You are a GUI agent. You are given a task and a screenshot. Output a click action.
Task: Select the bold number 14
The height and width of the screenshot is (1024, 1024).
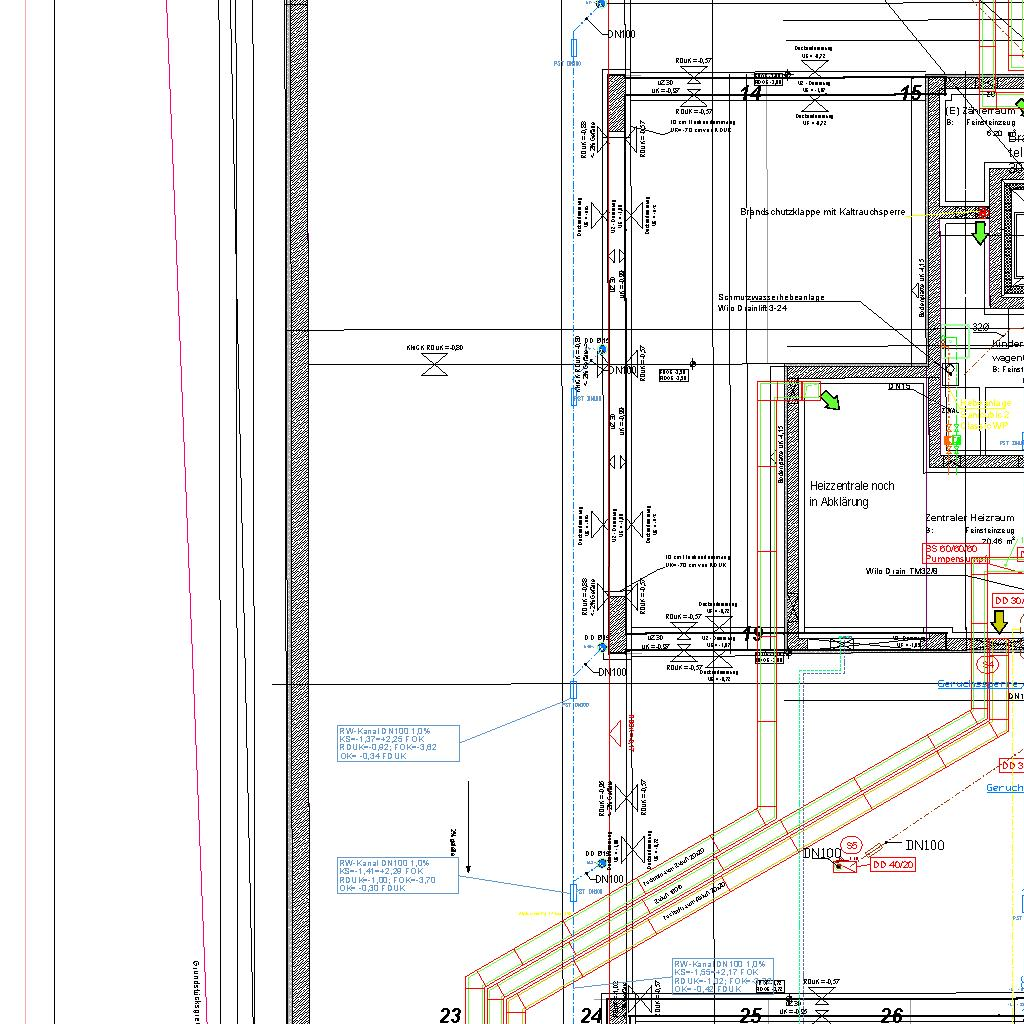751,93
